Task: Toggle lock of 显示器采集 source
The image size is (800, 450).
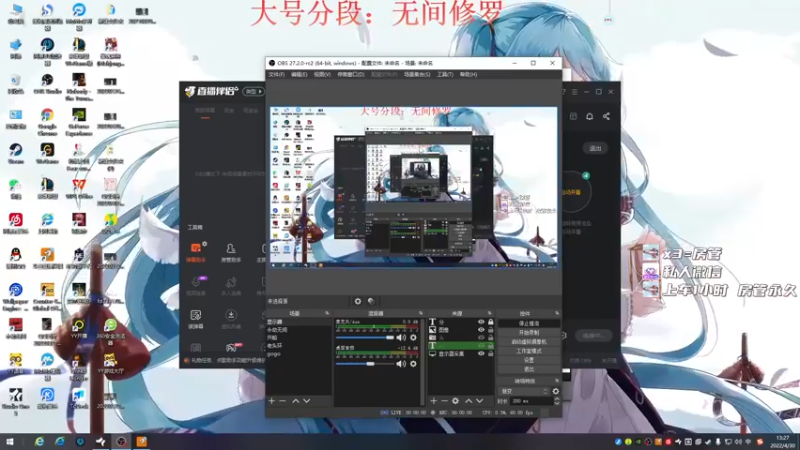Action: (x=490, y=354)
